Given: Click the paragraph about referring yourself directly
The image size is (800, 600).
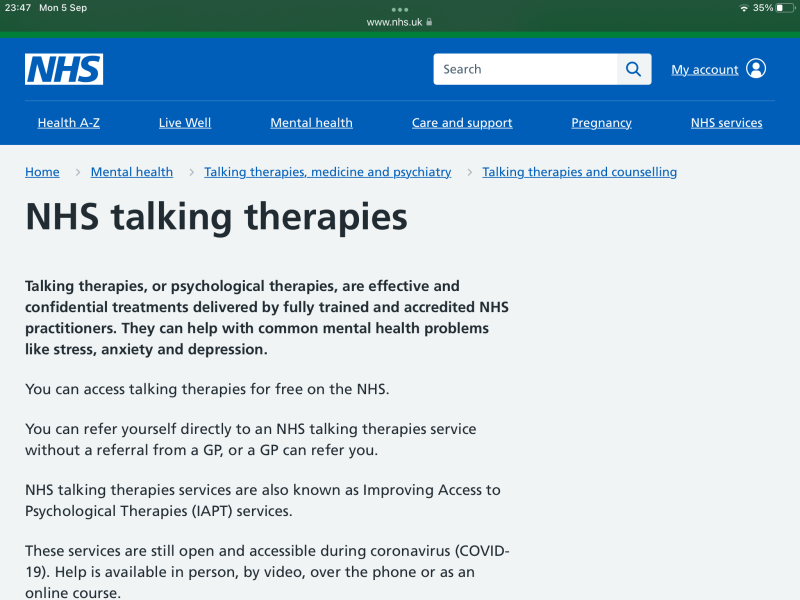Looking at the screenshot, I should point(251,439).
